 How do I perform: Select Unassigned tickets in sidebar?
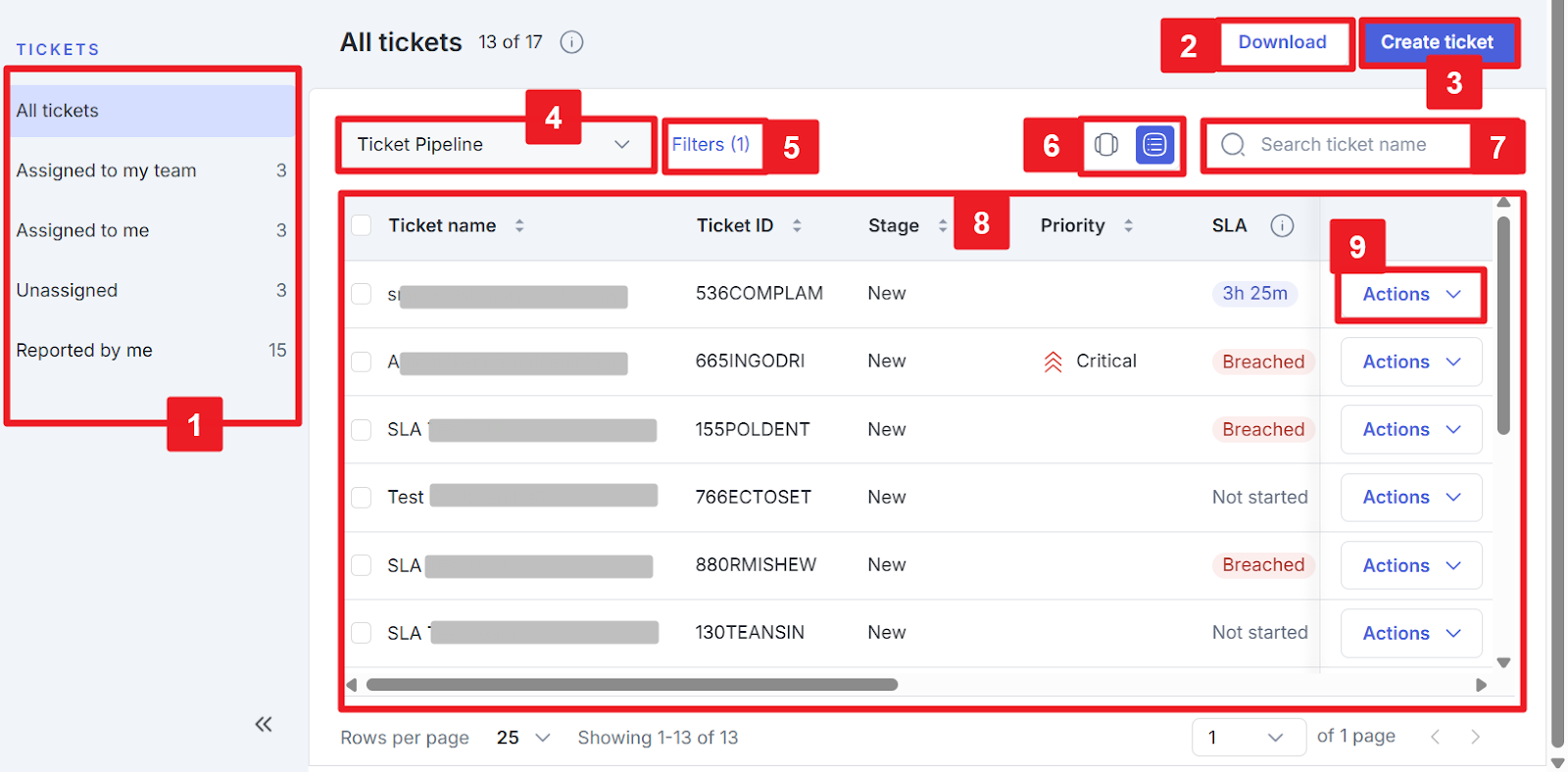coord(67,290)
